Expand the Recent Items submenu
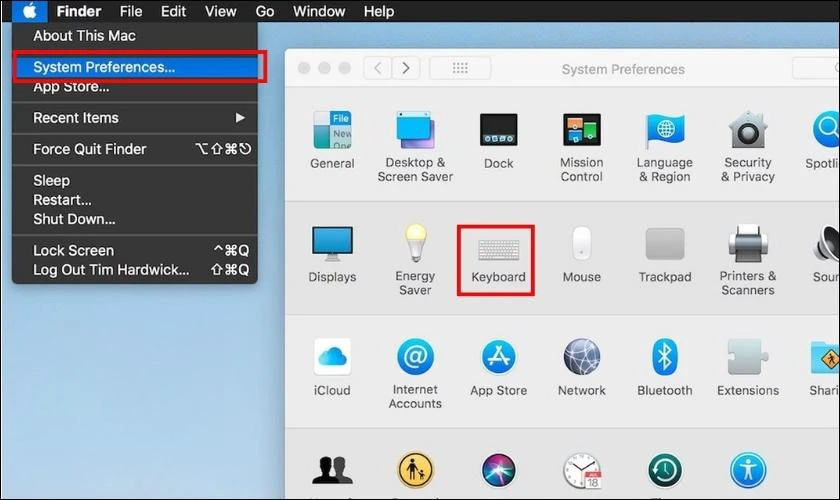Screen dimensions: 840x500 coord(135,118)
